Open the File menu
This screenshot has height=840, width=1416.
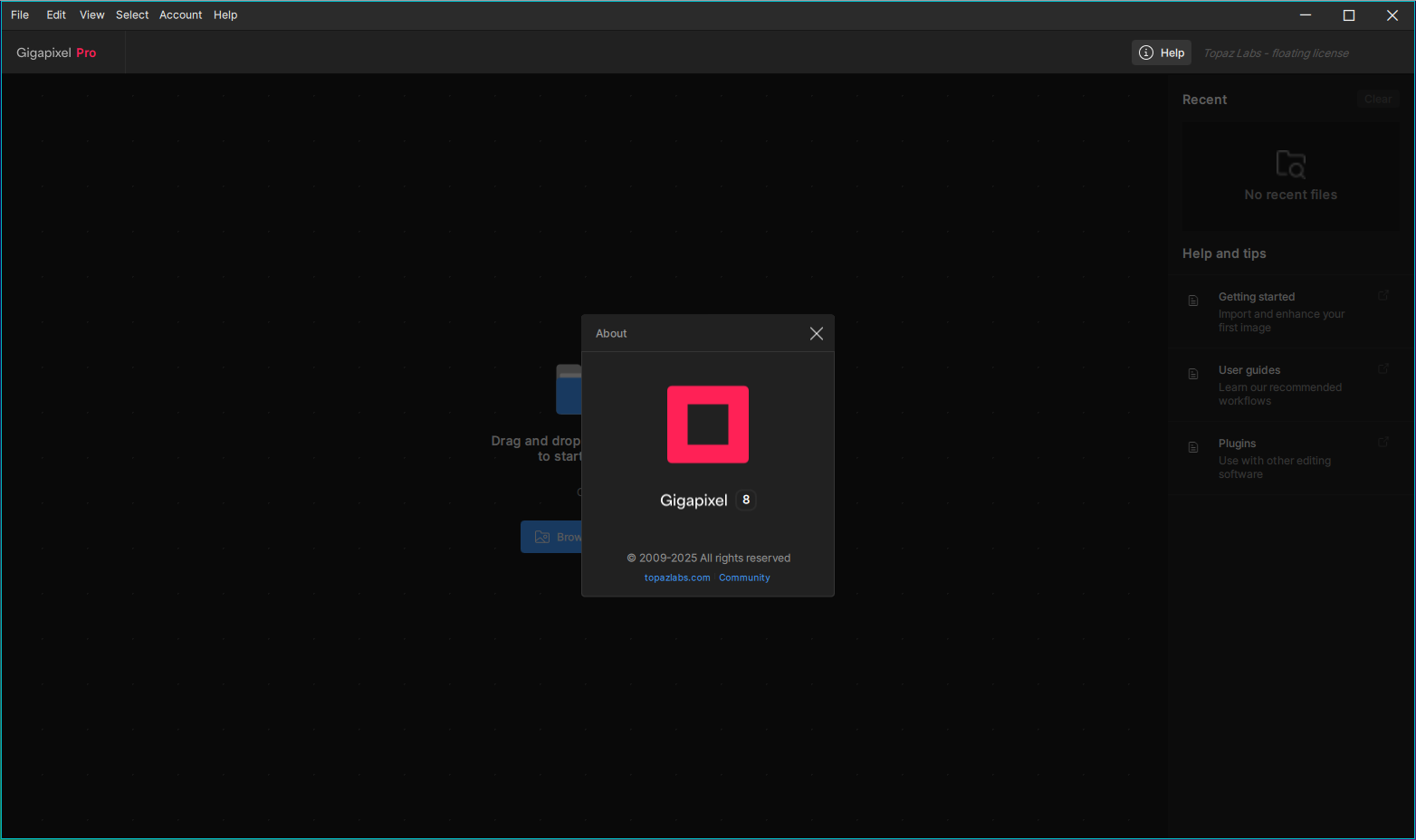click(x=20, y=14)
